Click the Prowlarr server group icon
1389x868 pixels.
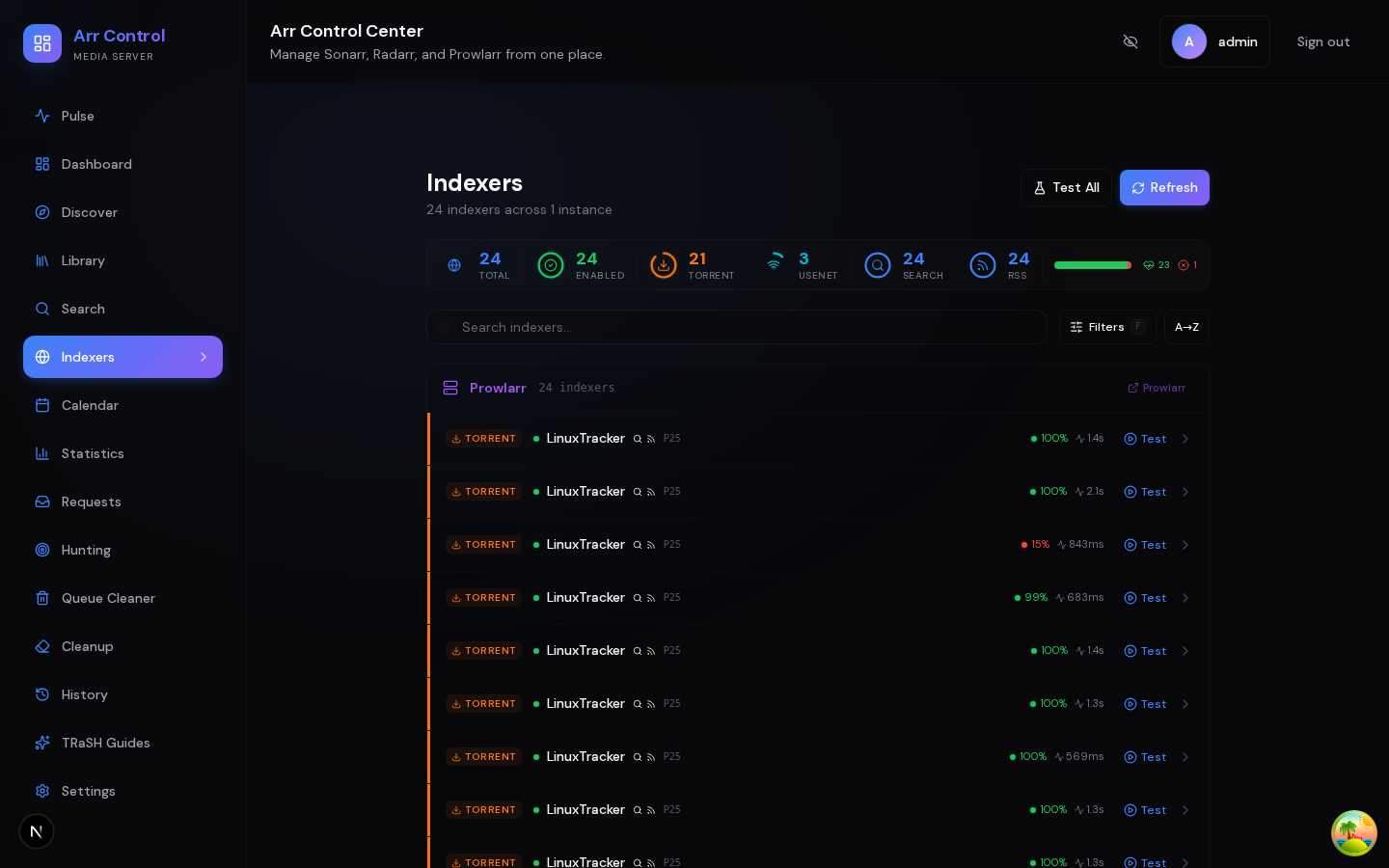(450, 388)
